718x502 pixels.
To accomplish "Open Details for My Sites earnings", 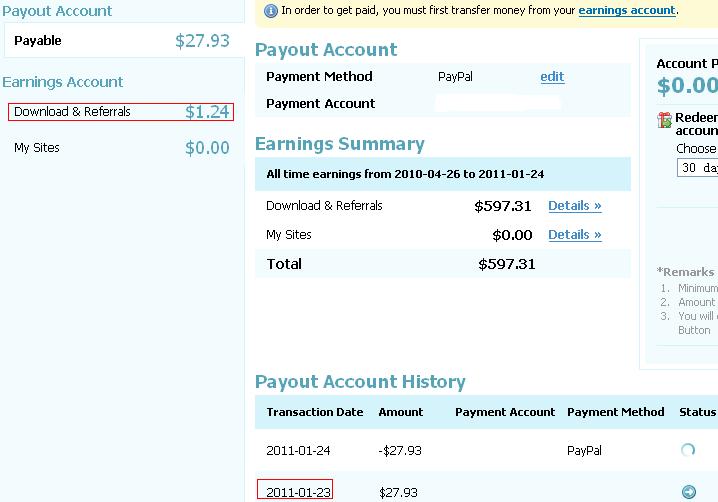I will pyautogui.click(x=575, y=235).
